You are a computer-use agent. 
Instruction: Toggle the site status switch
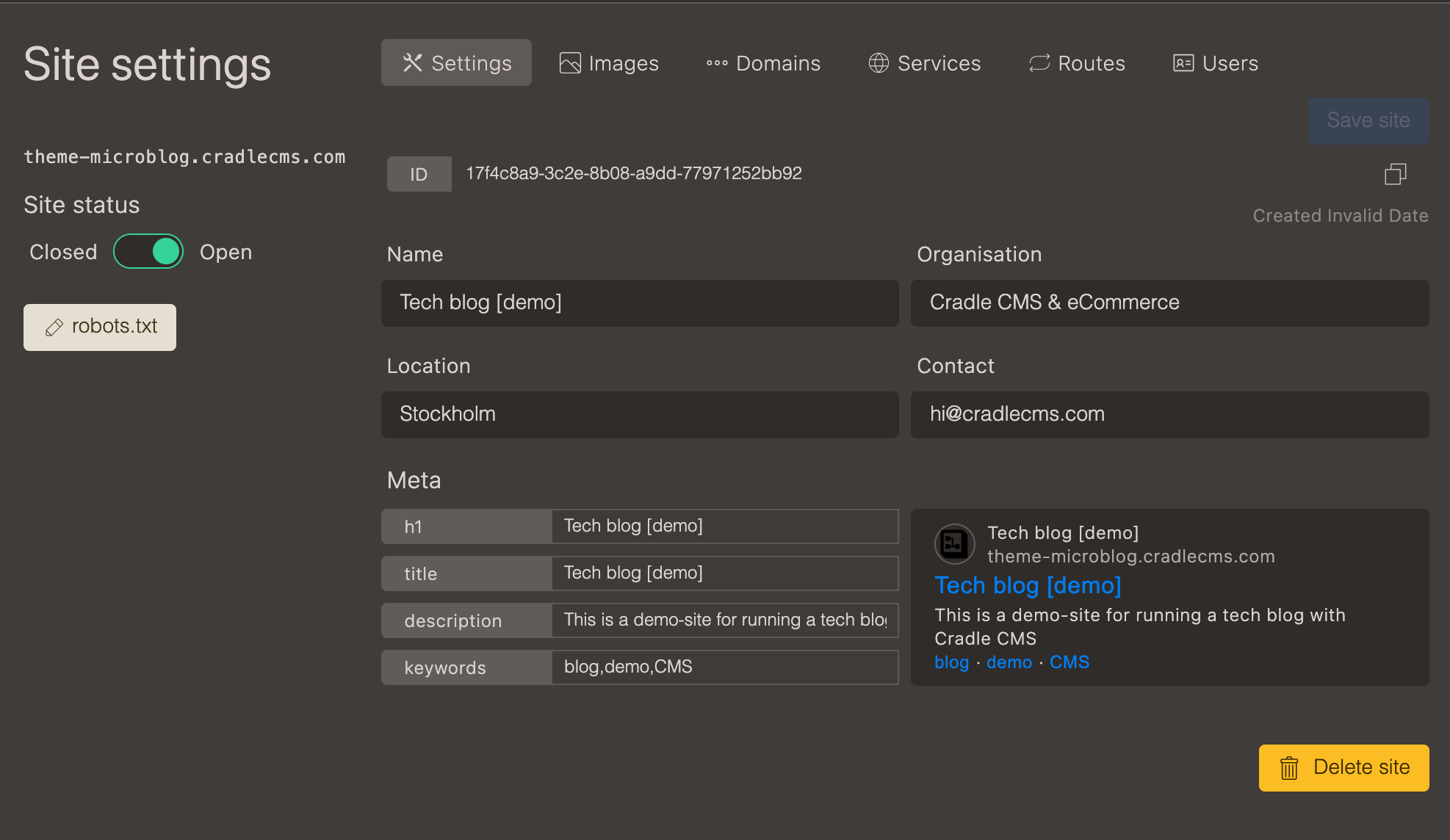(148, 252)
